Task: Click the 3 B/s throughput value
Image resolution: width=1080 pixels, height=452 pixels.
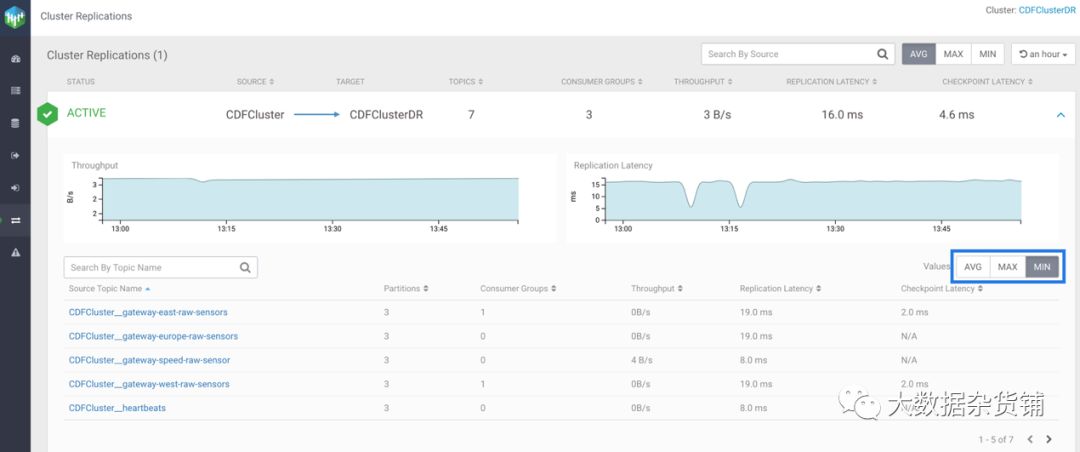Action: [717, 115]
